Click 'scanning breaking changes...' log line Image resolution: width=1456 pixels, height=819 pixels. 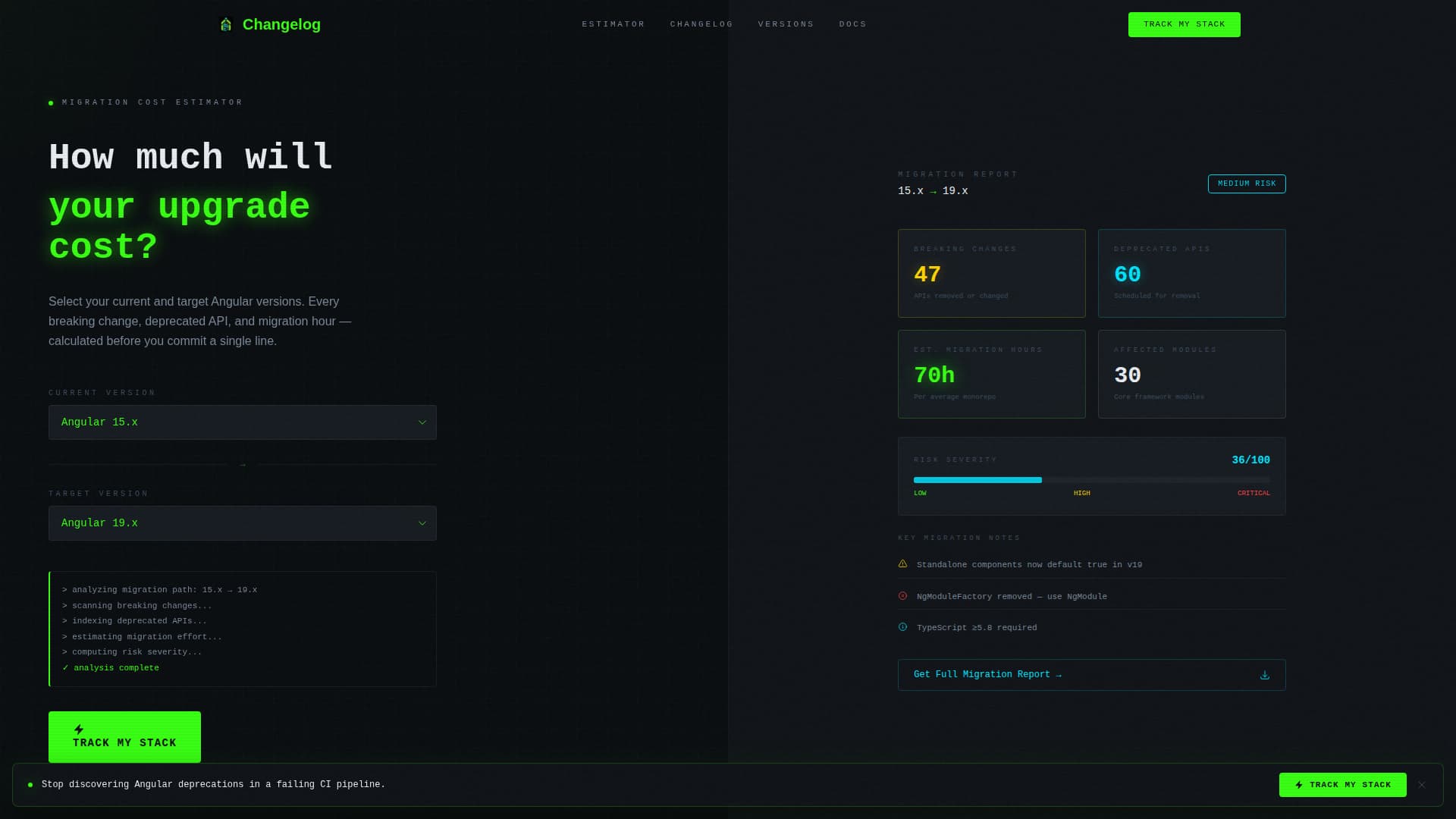coord(137,606)
